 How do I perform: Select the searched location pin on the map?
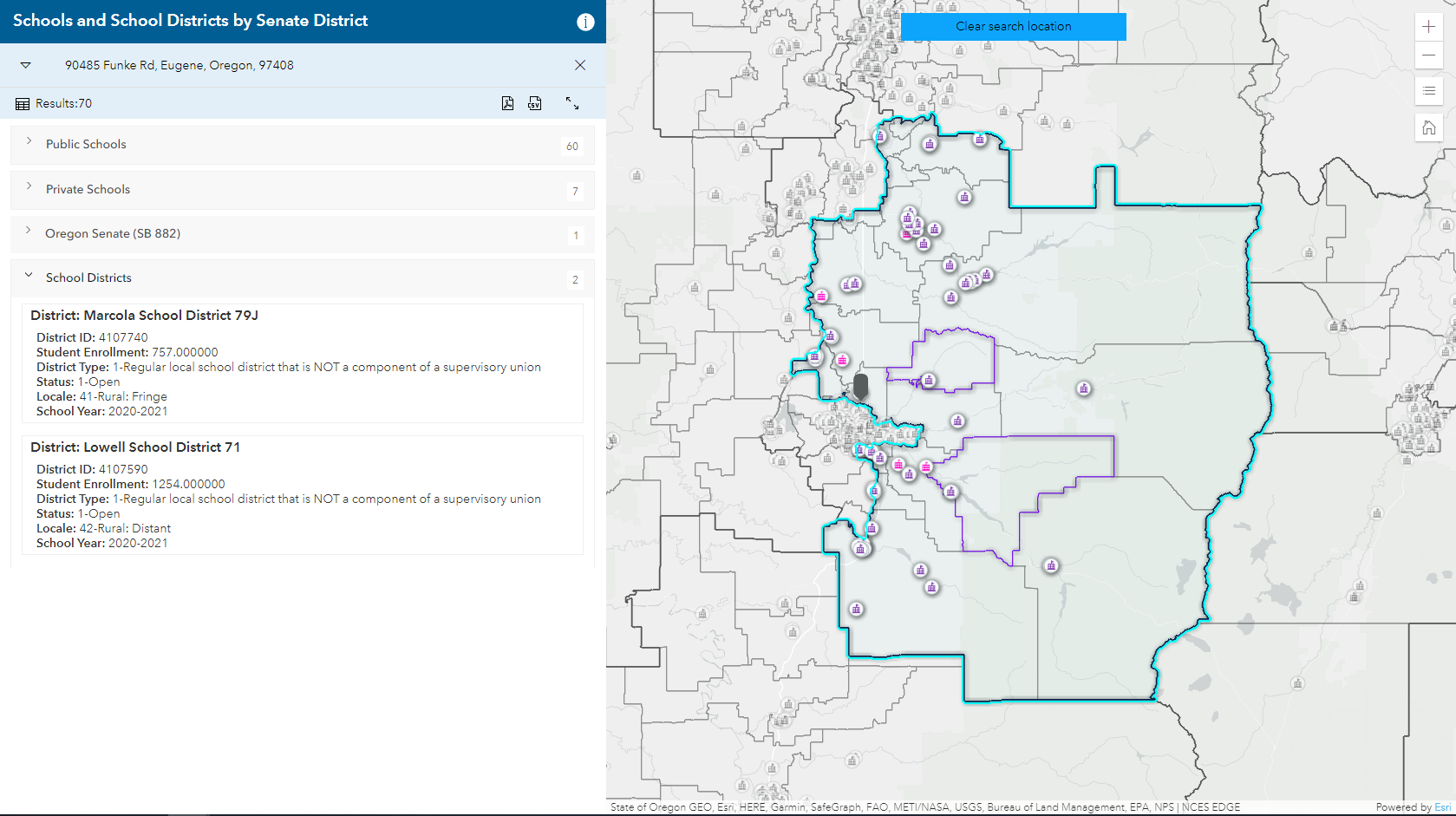(x=859, y=386)
